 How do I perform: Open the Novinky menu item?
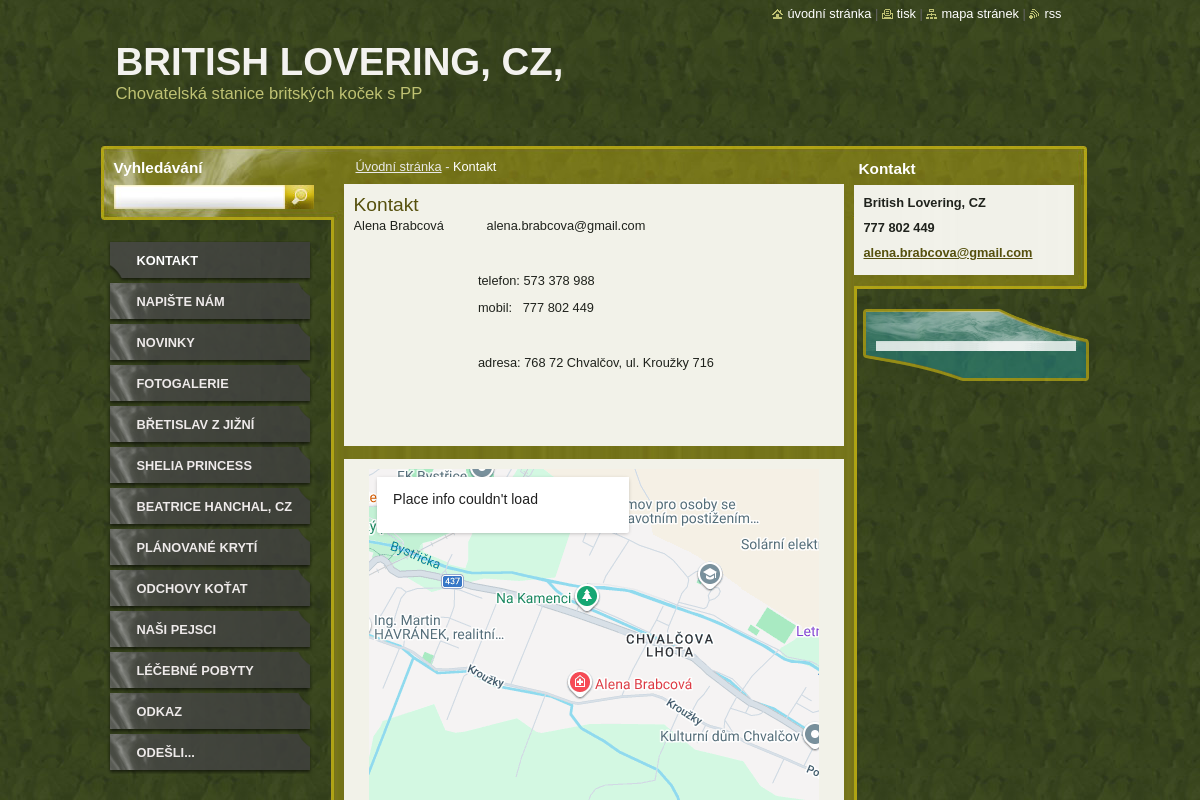point(165,342)
